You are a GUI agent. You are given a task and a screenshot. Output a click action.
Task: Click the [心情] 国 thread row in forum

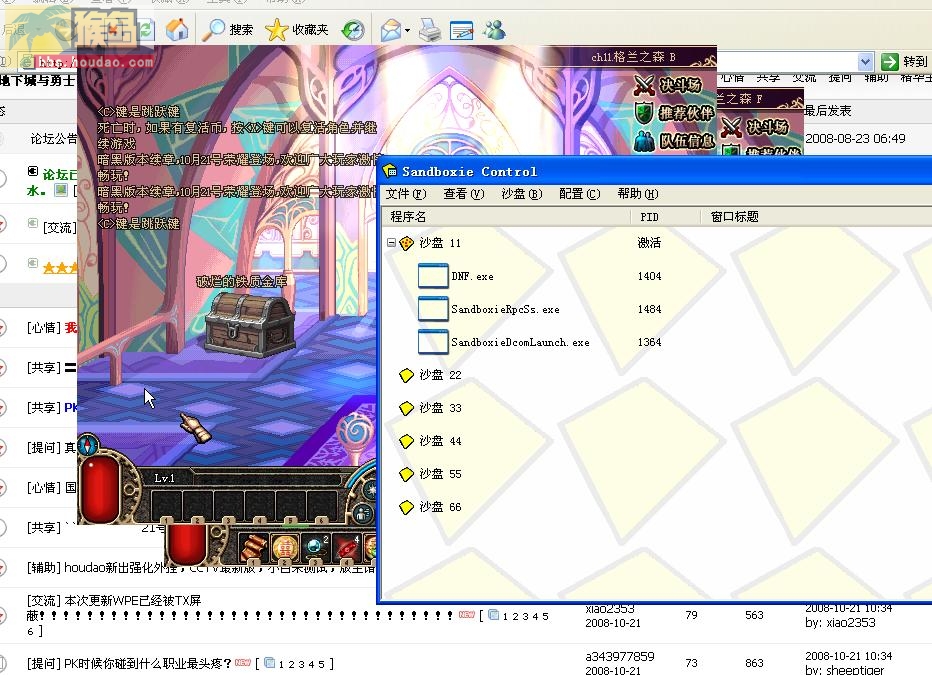(51, 487)
